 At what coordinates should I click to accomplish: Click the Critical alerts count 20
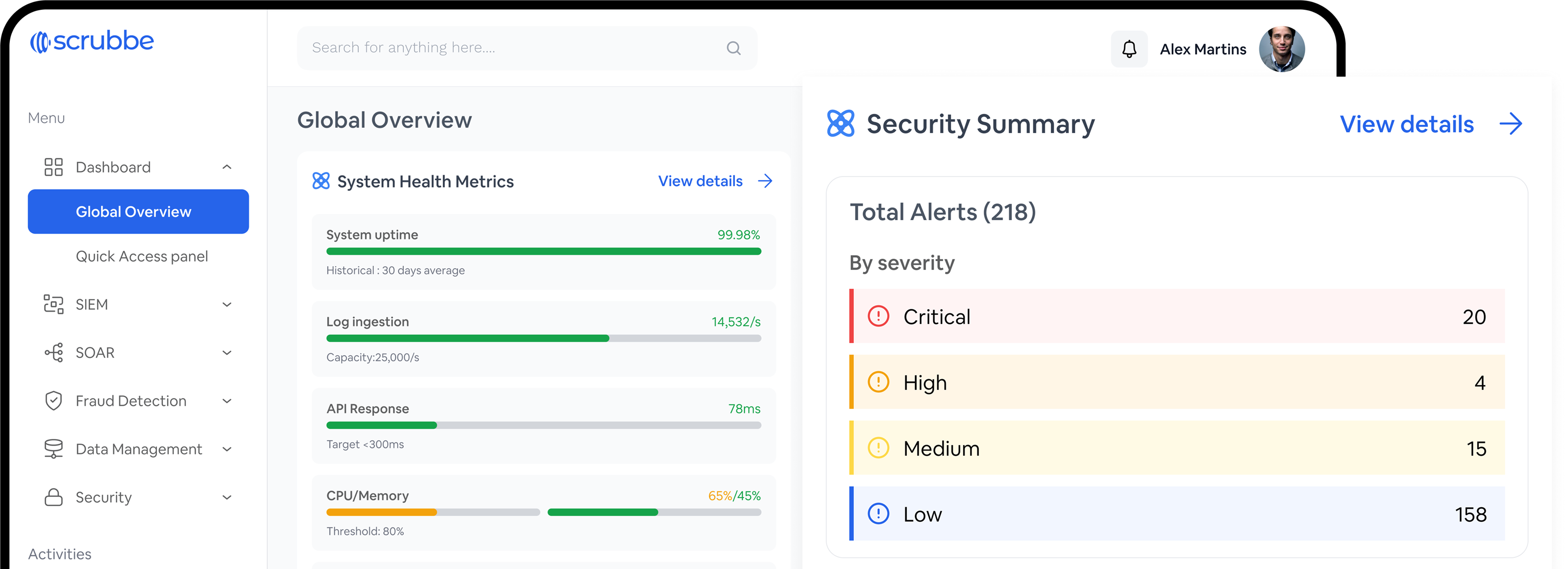1474,317
